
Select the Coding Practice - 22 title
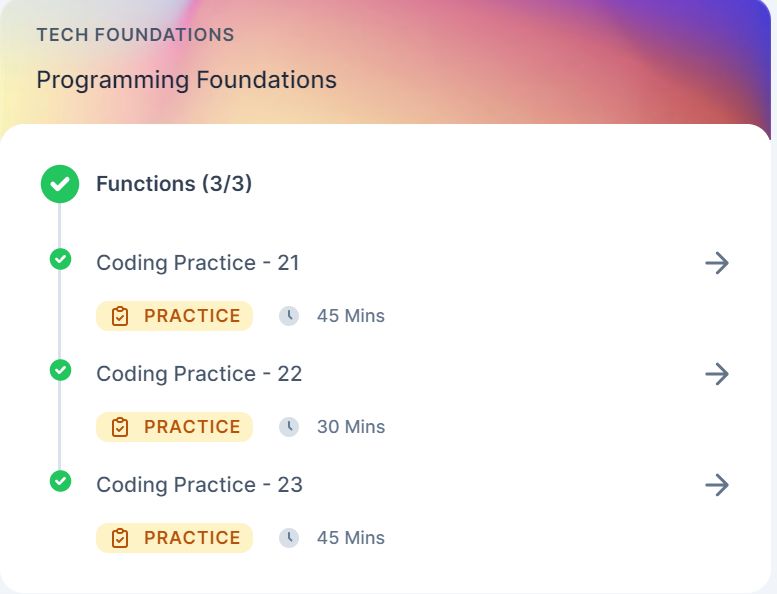coord(199,374)
